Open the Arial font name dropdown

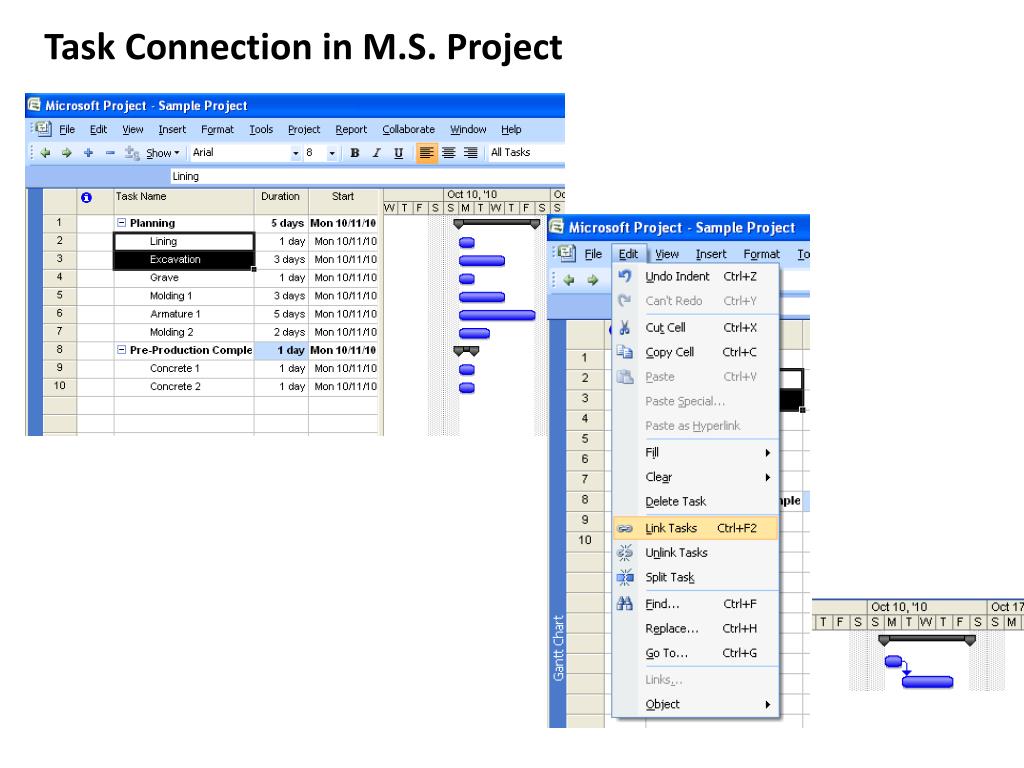coord(296,153)
